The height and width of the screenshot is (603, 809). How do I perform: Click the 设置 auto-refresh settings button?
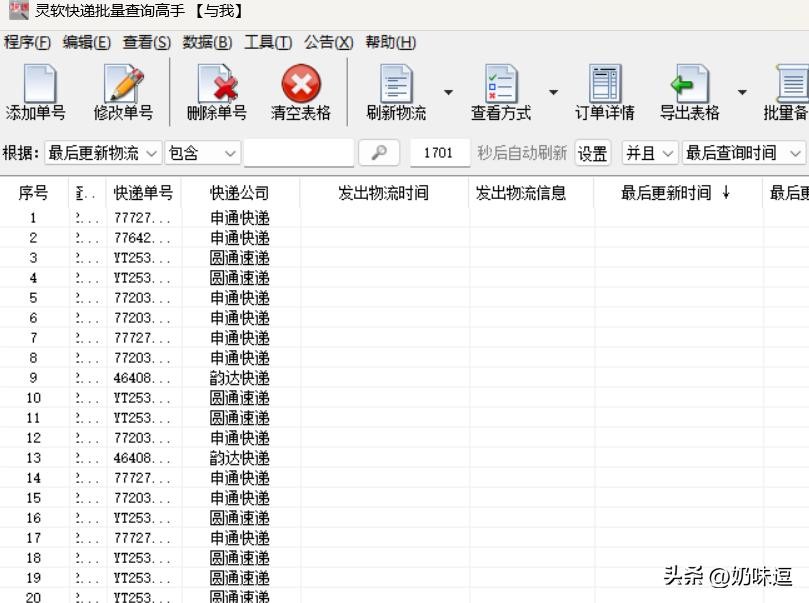coord(592,153)
